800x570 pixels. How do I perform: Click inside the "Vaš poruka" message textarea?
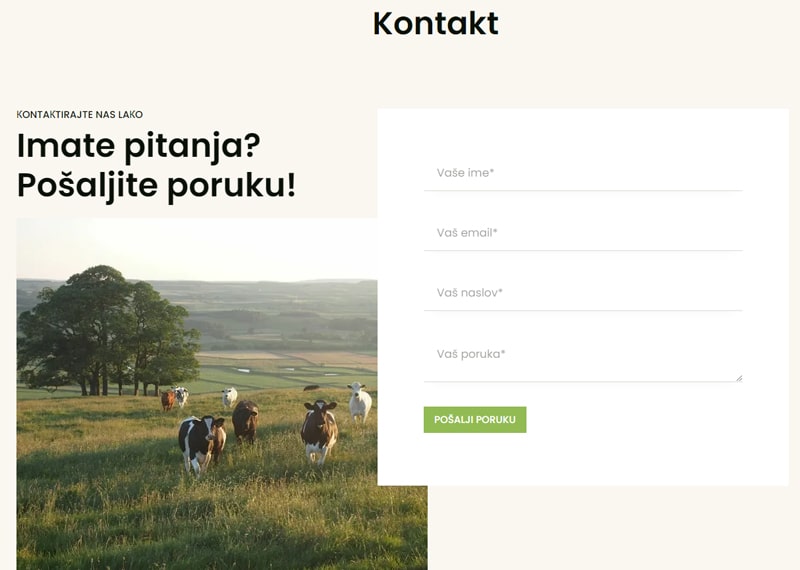tap(583, 359)
